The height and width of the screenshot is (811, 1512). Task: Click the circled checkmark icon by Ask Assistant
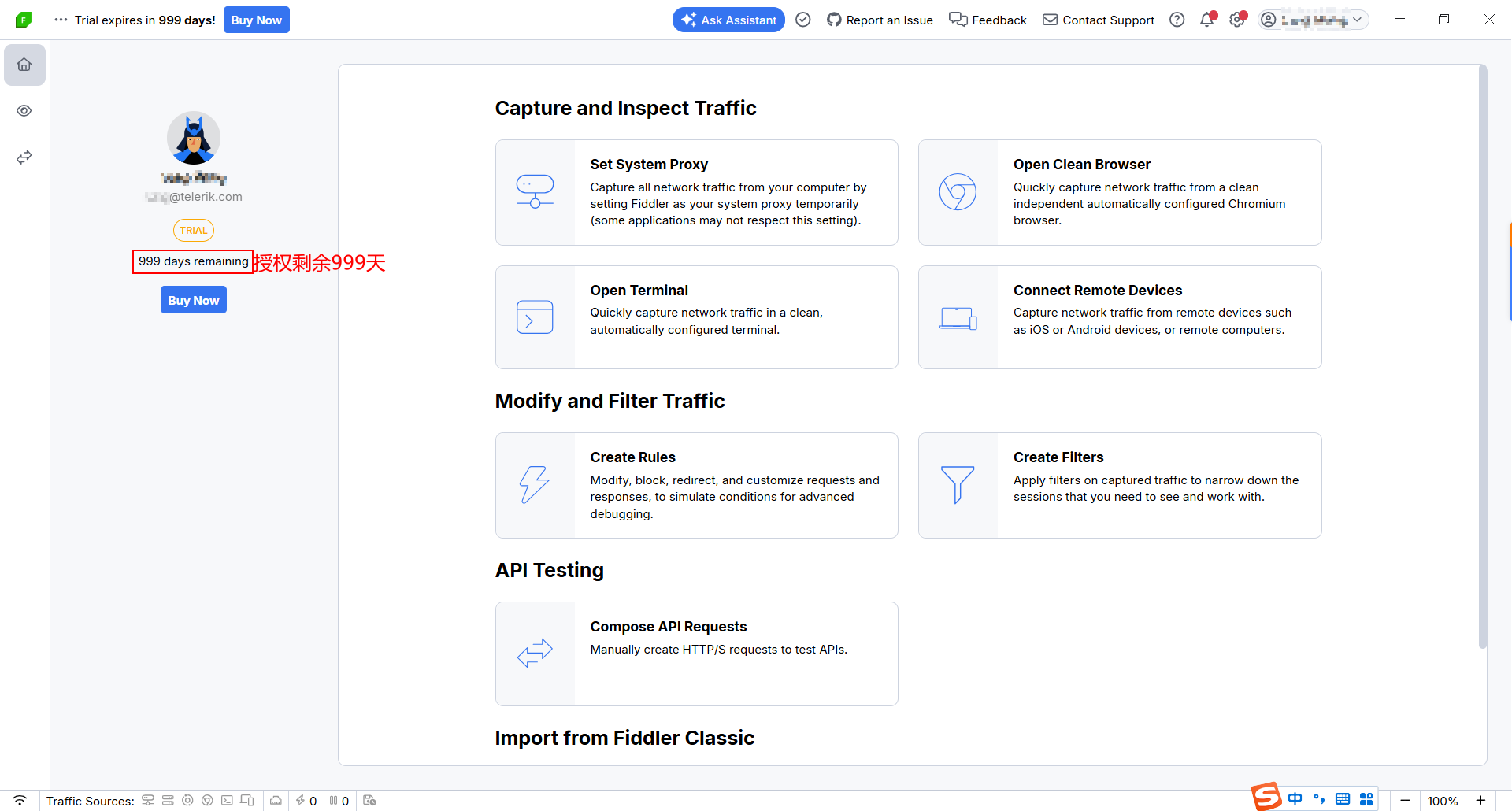[803, 20]
